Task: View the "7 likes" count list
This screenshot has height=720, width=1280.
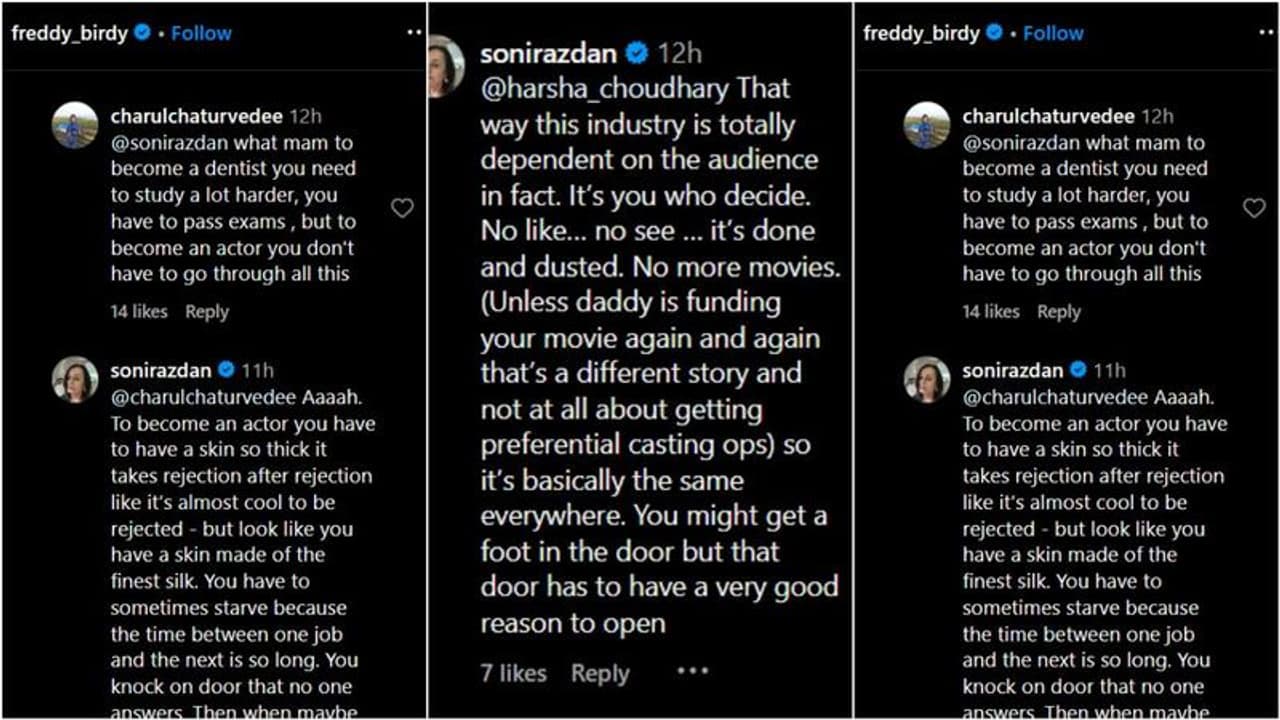Action: pos(513,674)
